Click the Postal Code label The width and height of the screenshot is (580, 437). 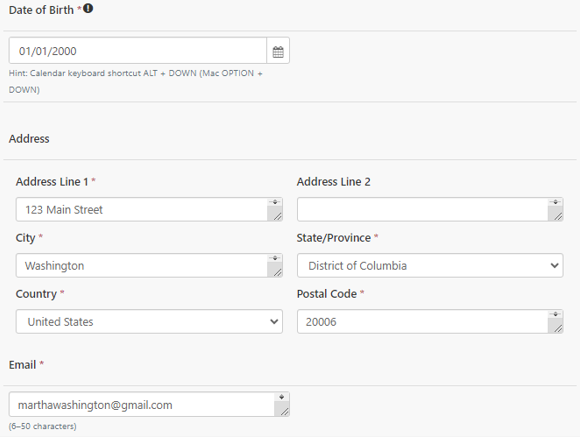tap(327, 294)
